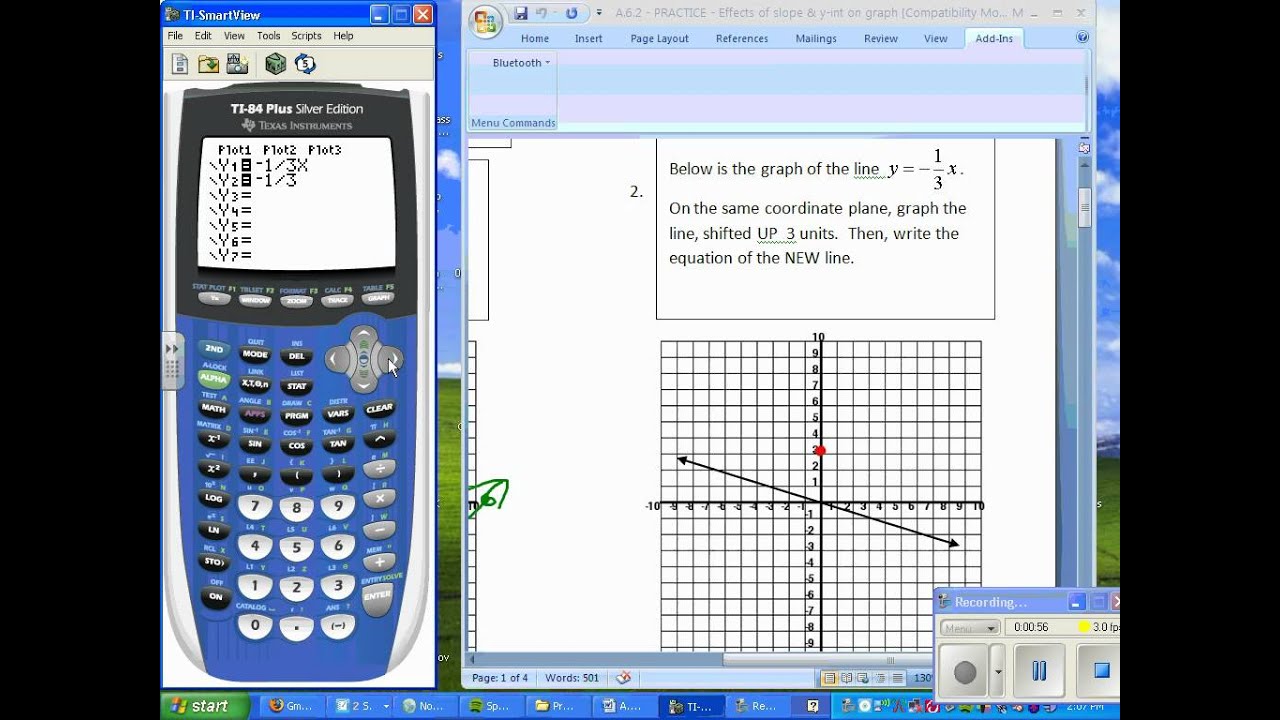The image size is (1280, 720).
Task: Click the 2ND key on the calculator
Action: (x=214, y=349)
